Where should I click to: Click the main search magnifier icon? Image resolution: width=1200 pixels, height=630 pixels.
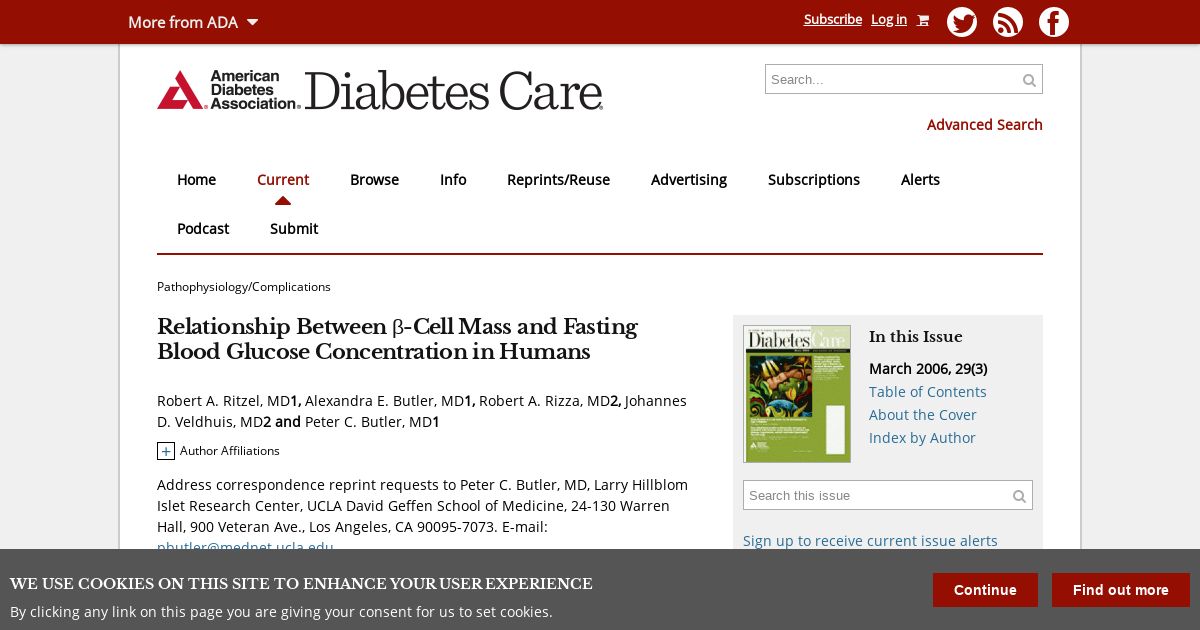(x=1029, y=80)
